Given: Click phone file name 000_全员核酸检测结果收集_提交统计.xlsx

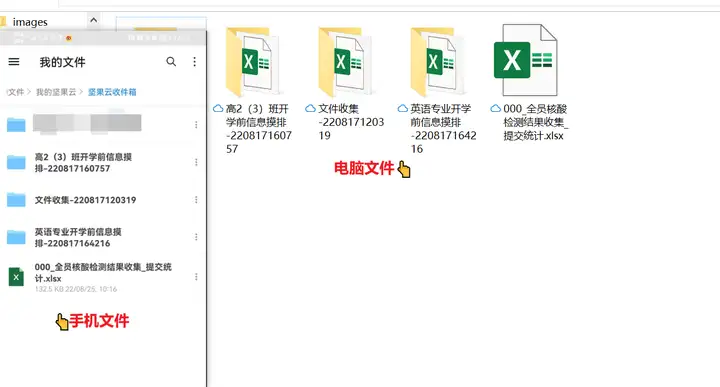Looking at the screenshot, I should (103, 273).
